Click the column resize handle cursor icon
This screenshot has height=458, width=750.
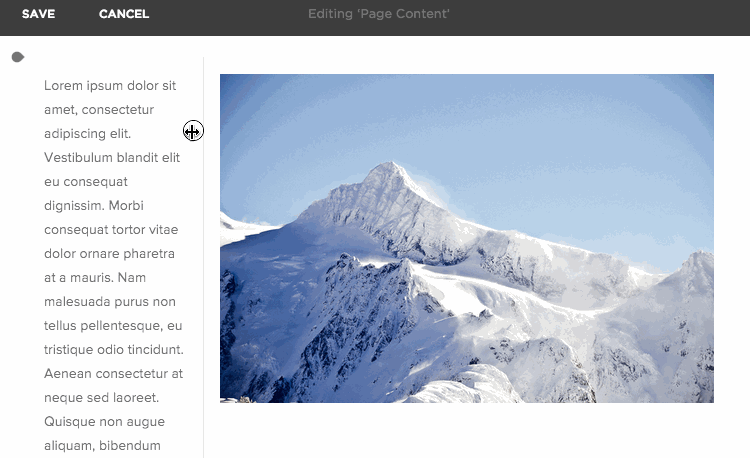pos(193,131)
